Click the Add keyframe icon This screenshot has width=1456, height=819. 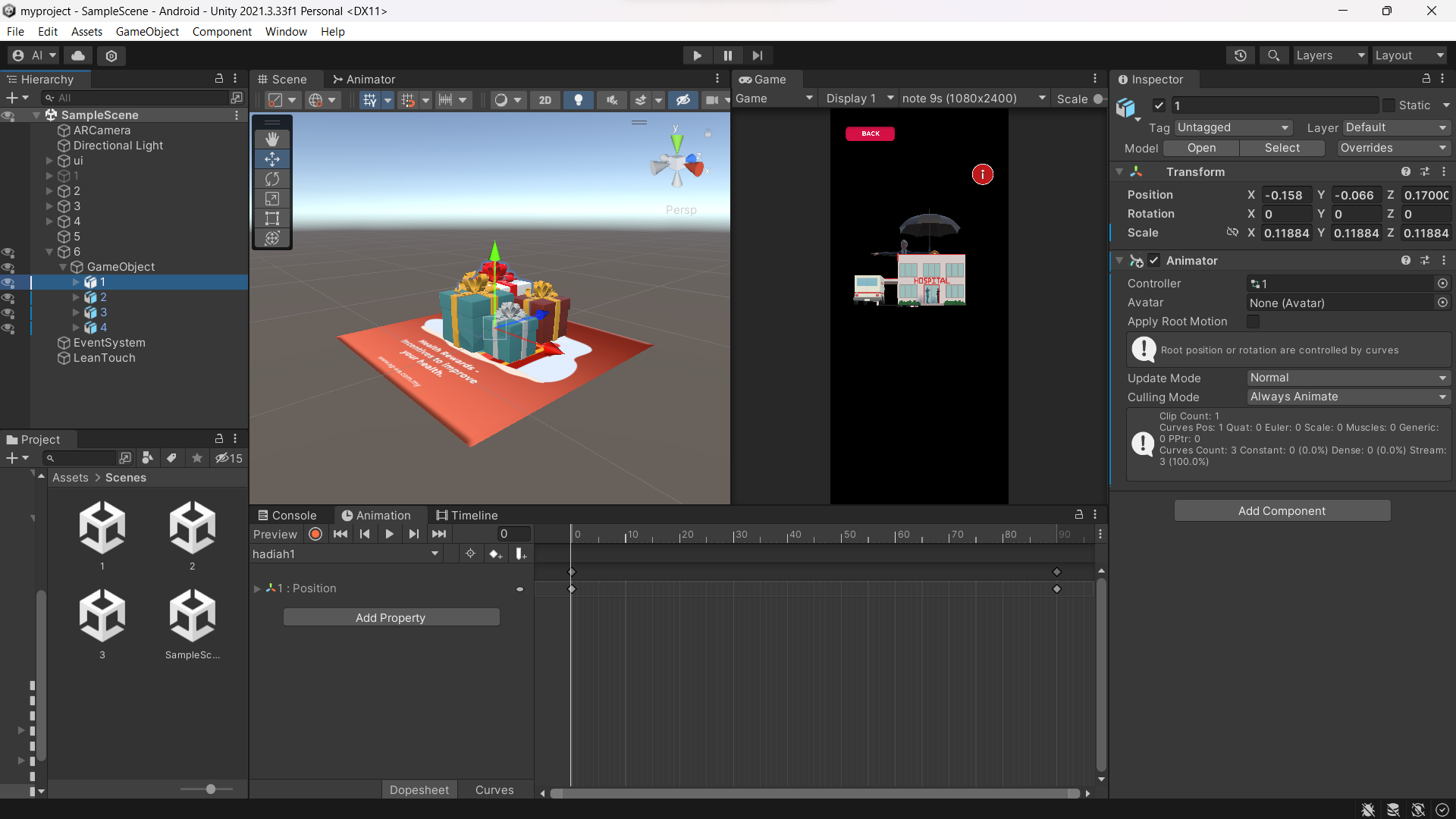[496, 554]
